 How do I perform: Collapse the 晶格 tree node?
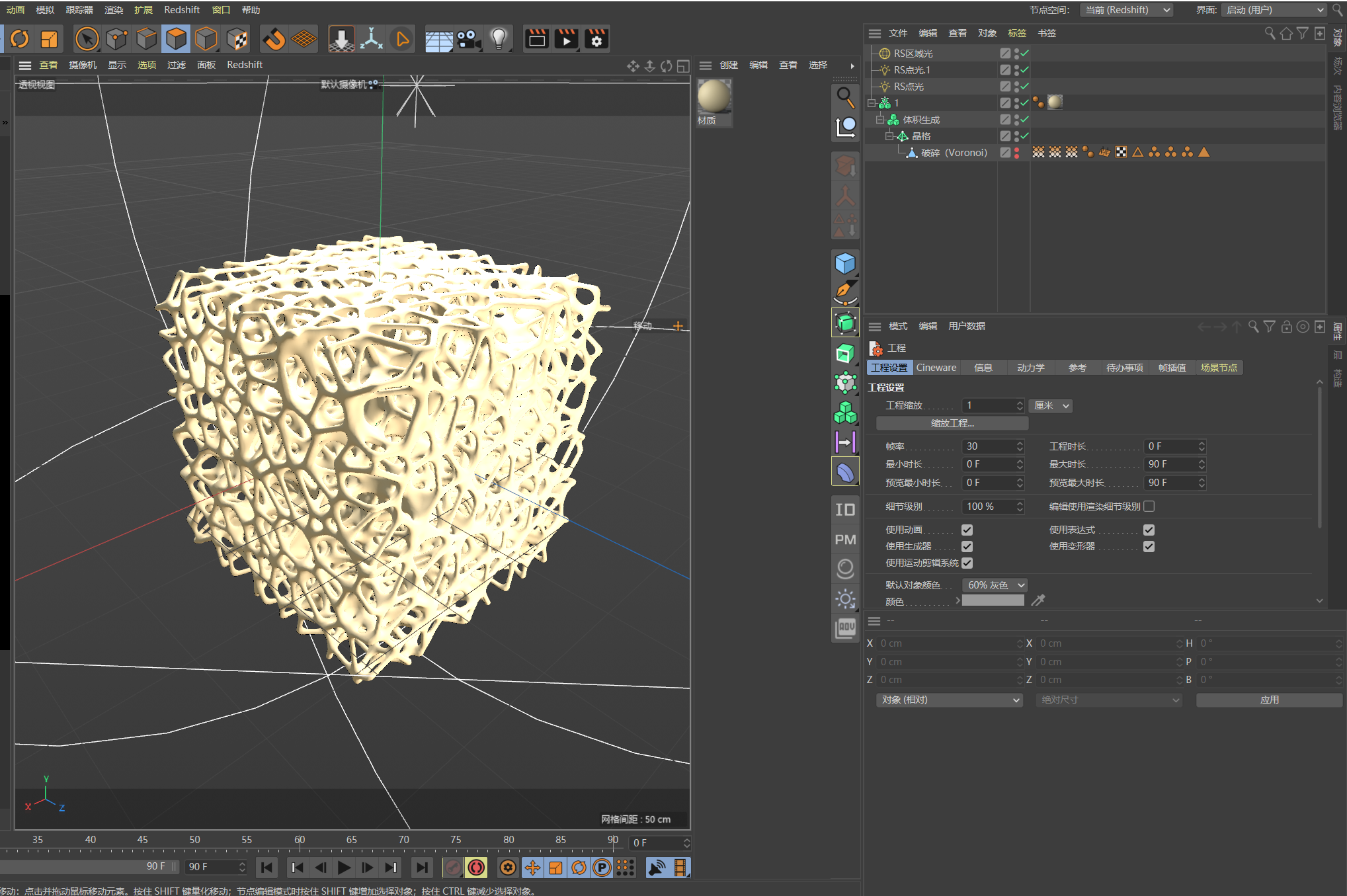pos(889,136)
